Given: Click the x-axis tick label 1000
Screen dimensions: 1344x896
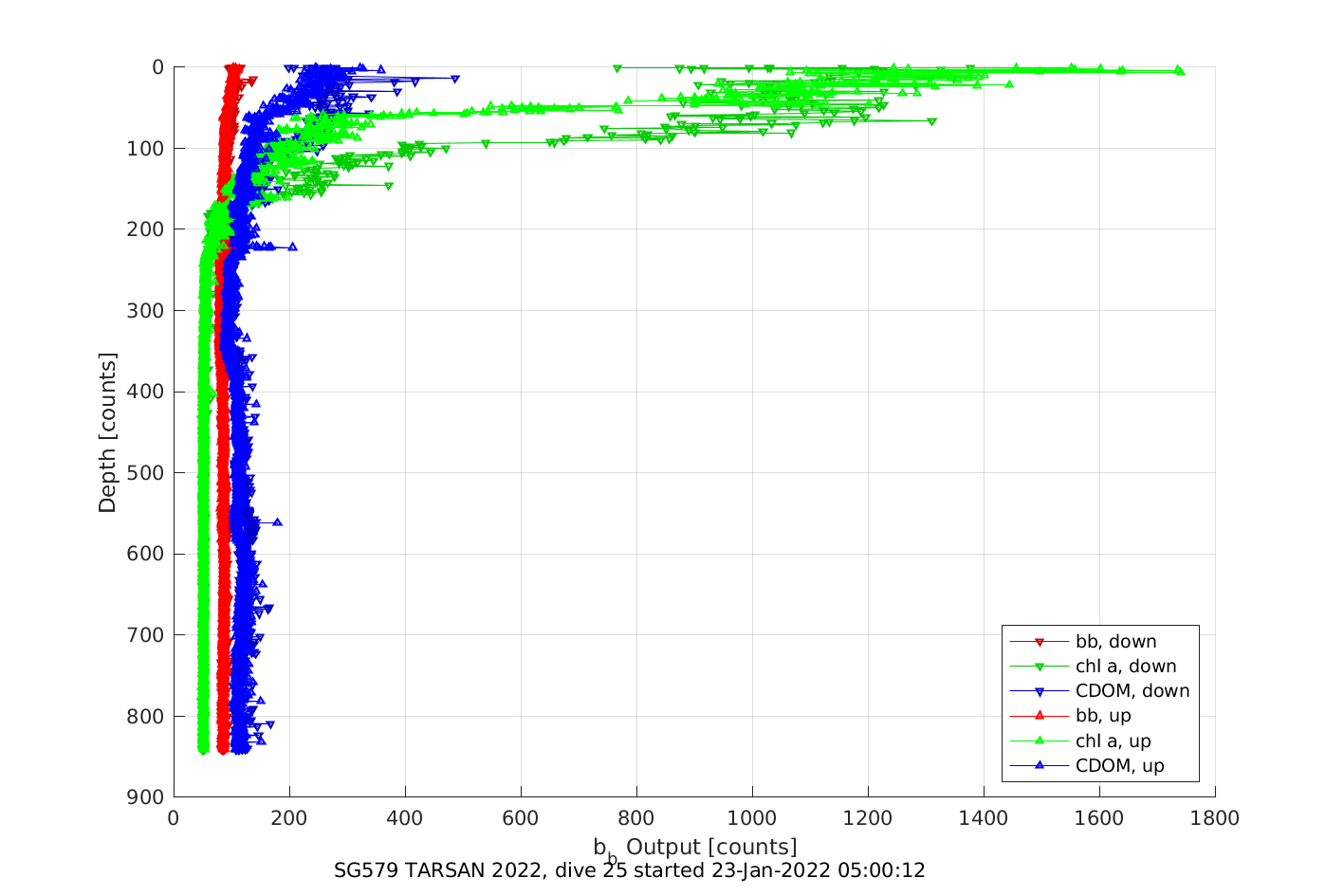Looking at the screenshot, I should [752, 818].
